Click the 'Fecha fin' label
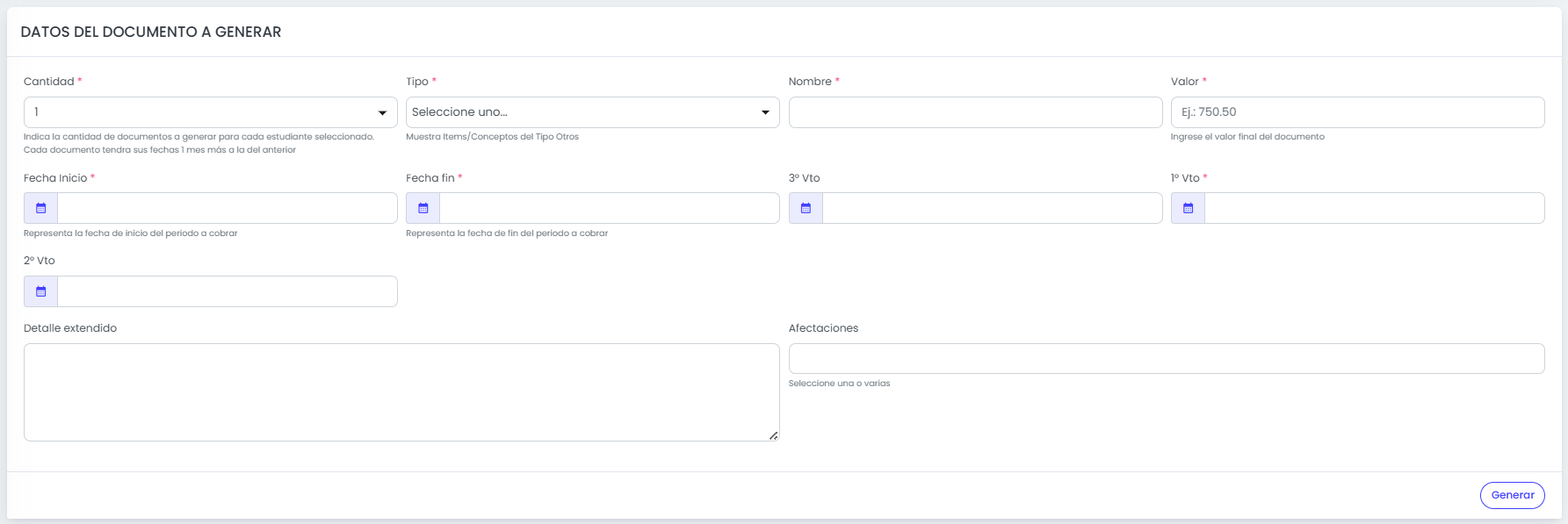Viewport: 1568px width, 524px height. tap(430, 178)
